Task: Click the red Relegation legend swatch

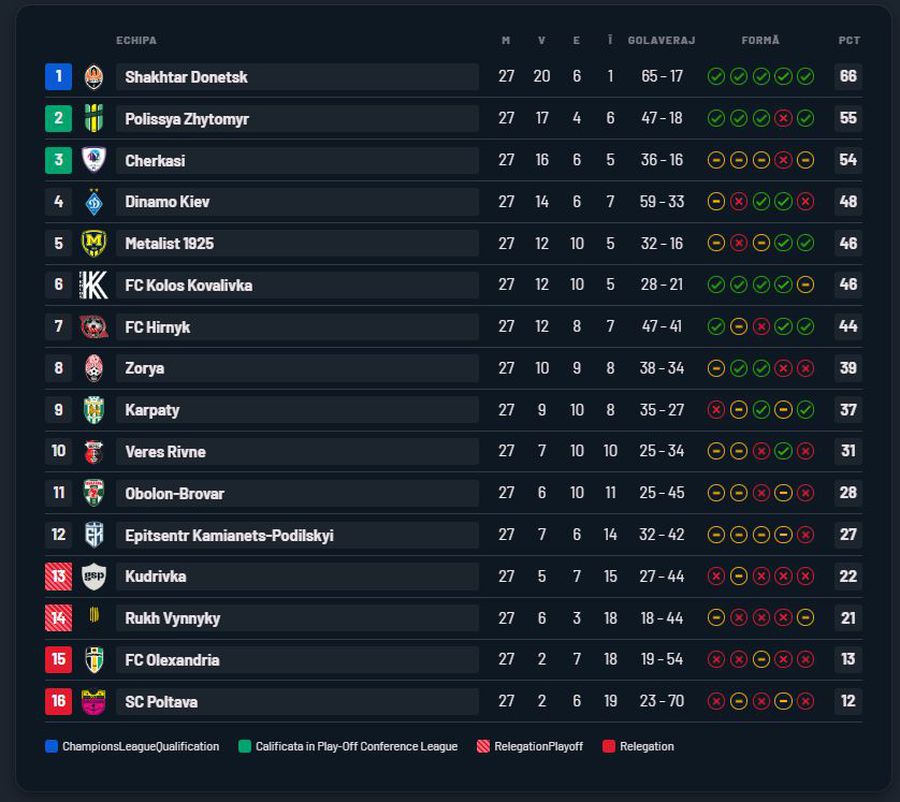Action: (x=608, y=746)
